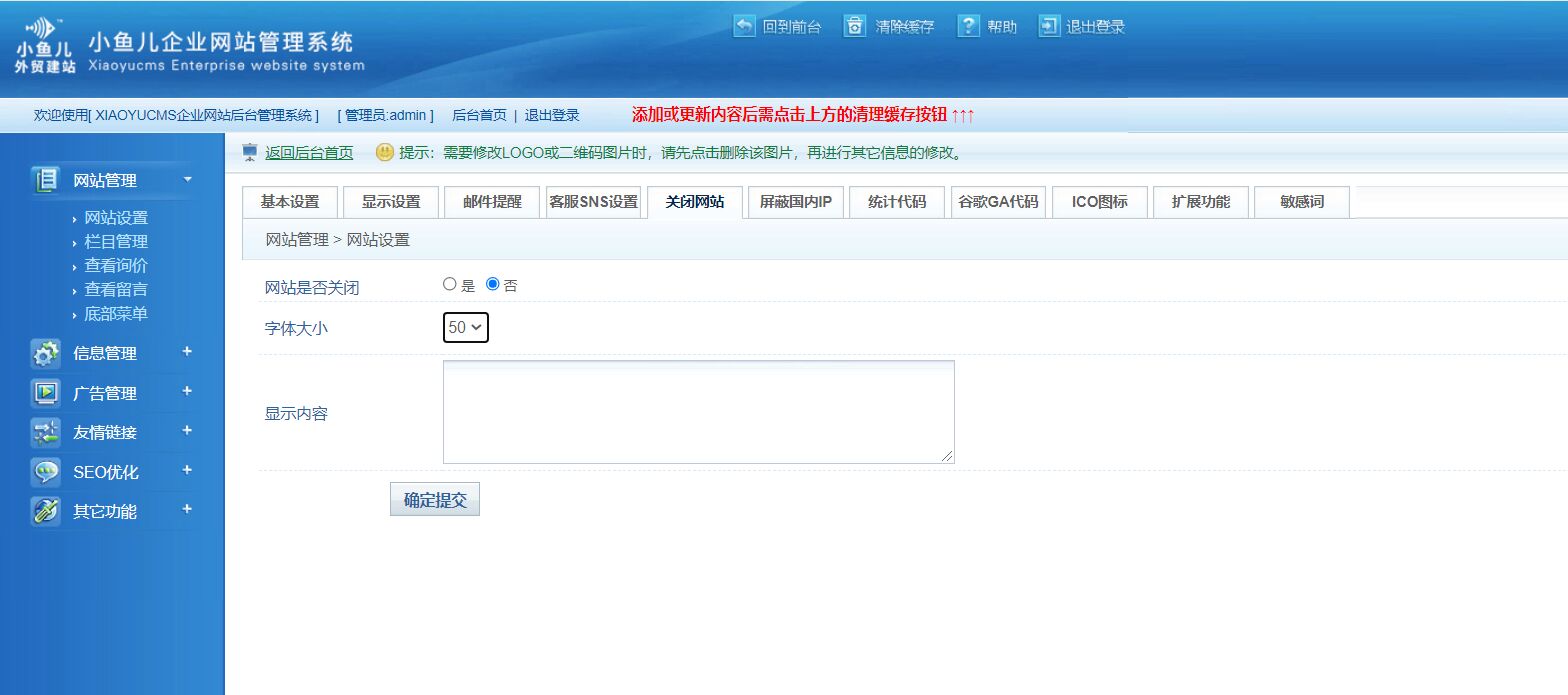This screenshot has height=695, width=1568.
Task: Click the clear cache (清除缓存) icon
Action: click(x=854, y=26)
